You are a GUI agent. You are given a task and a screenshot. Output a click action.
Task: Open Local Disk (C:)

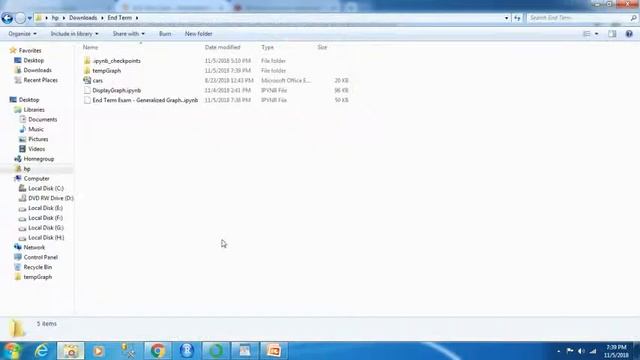[46, 188]
